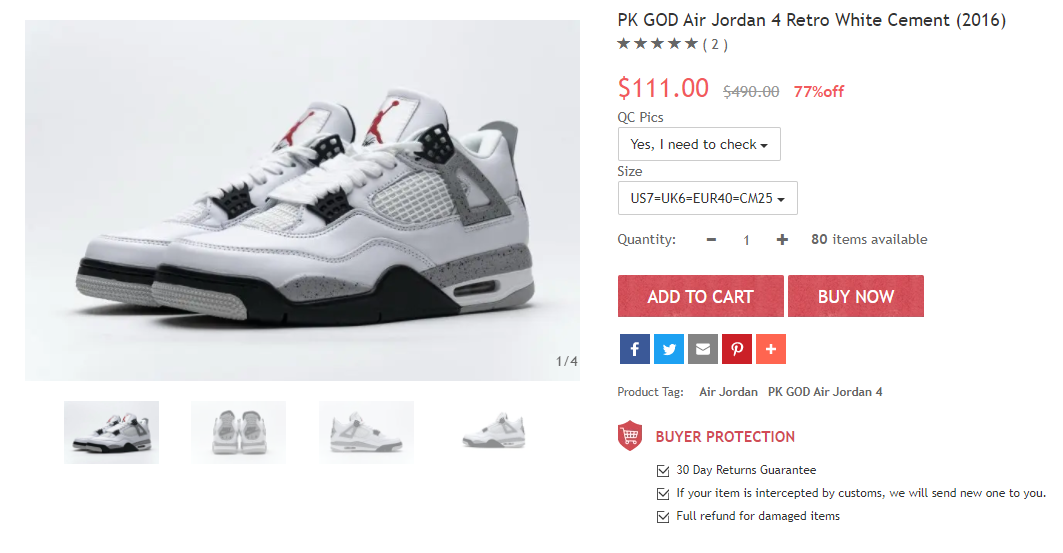Pin product on Pinterest

point(737,349)
